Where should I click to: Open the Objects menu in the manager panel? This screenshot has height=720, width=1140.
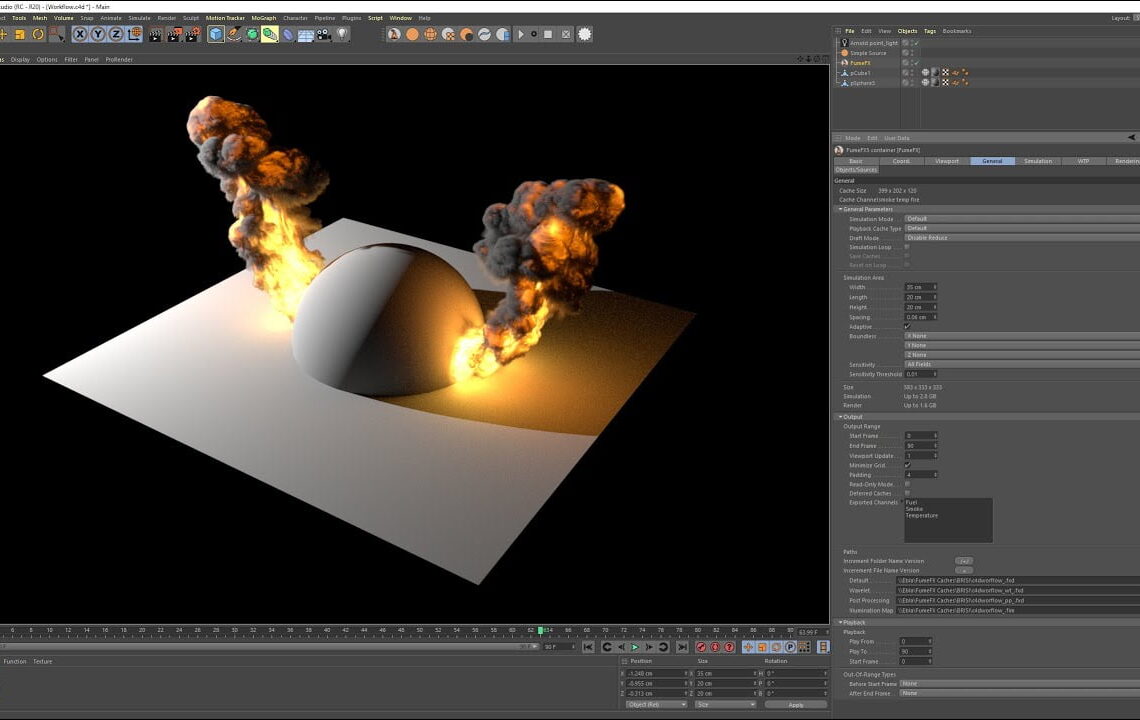click(907, 31)
